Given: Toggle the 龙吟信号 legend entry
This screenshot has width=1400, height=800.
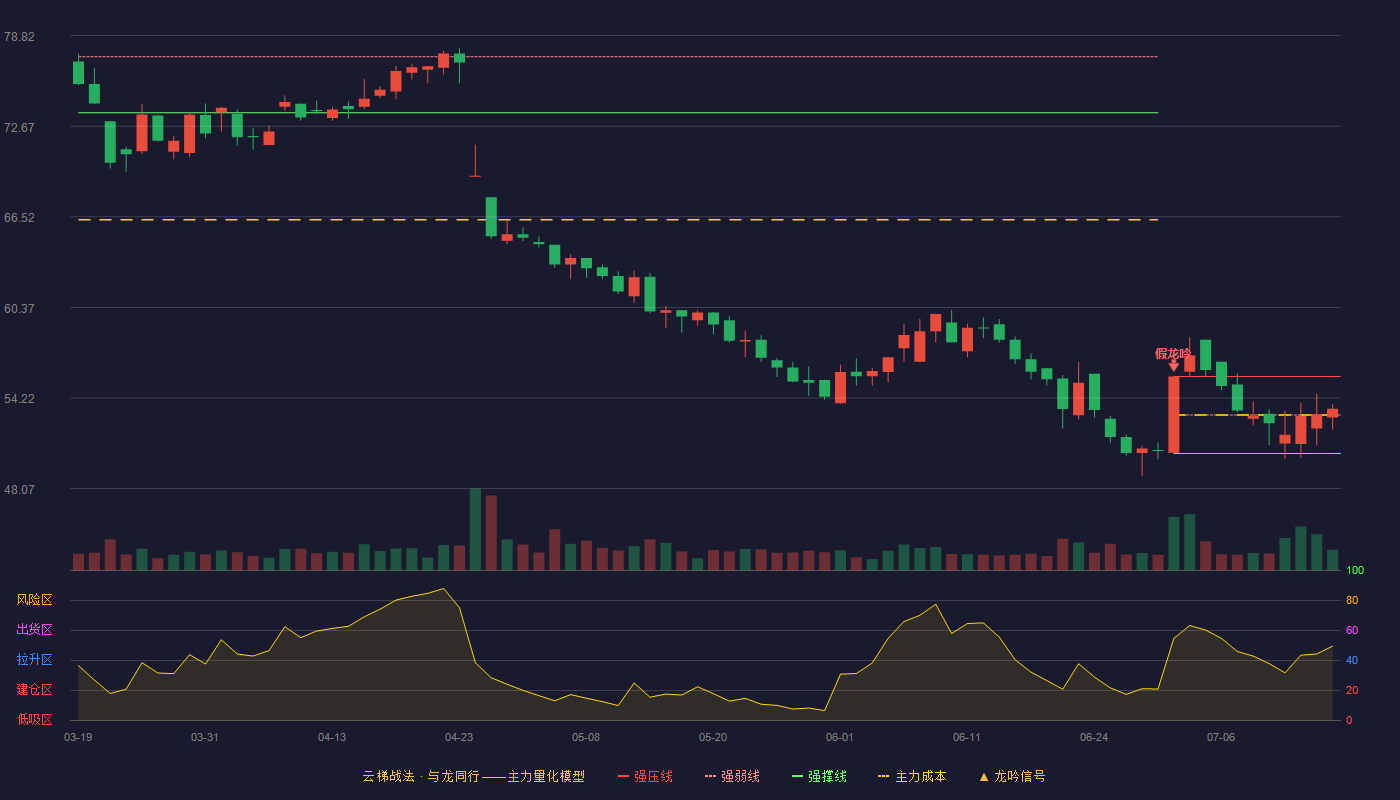Looking at the screenshot, I should 1012,776.
